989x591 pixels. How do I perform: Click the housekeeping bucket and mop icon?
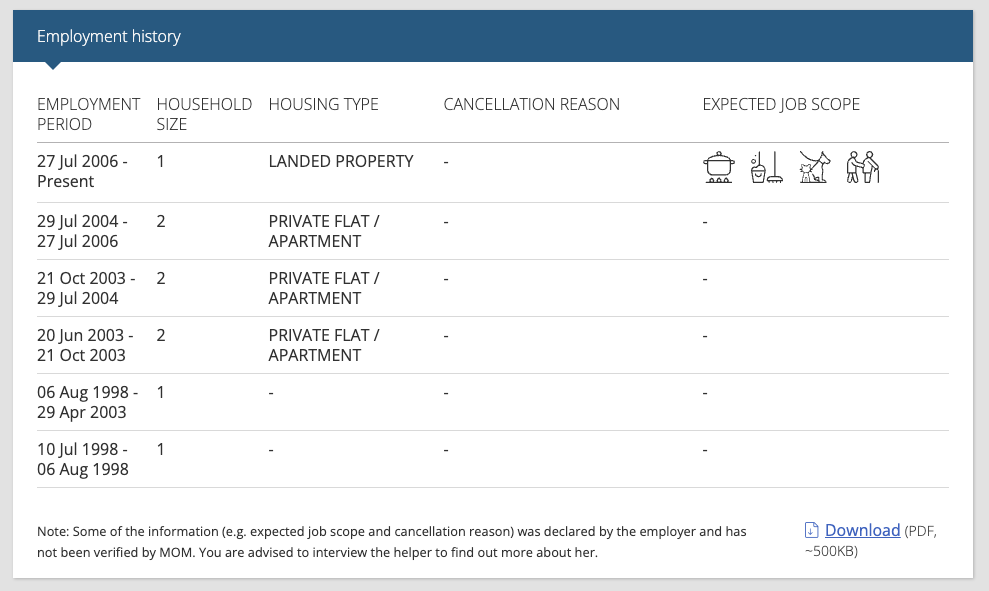coord(766,167)
